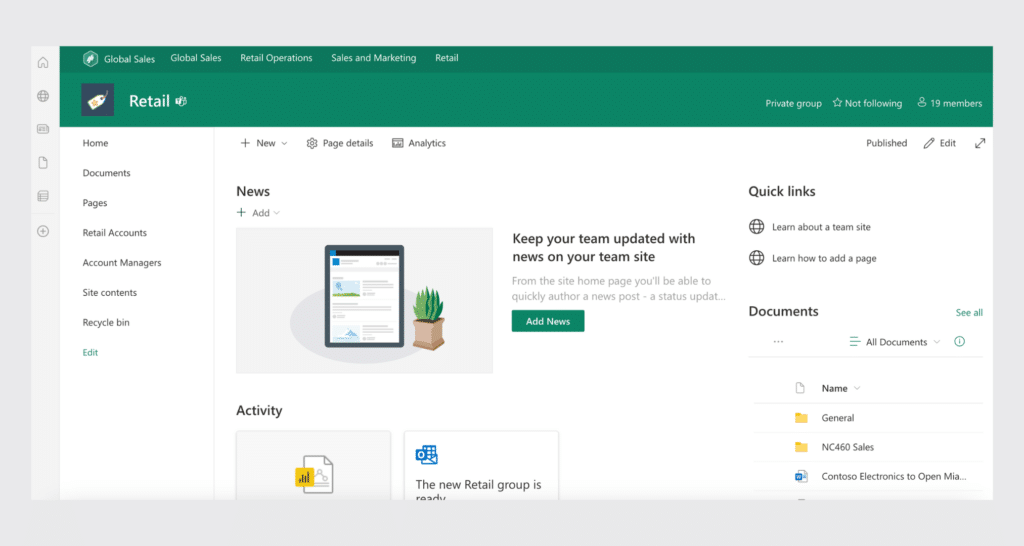Go to Pages in left navigation
The image size is (1024, 546).
(x=95, y=203)
